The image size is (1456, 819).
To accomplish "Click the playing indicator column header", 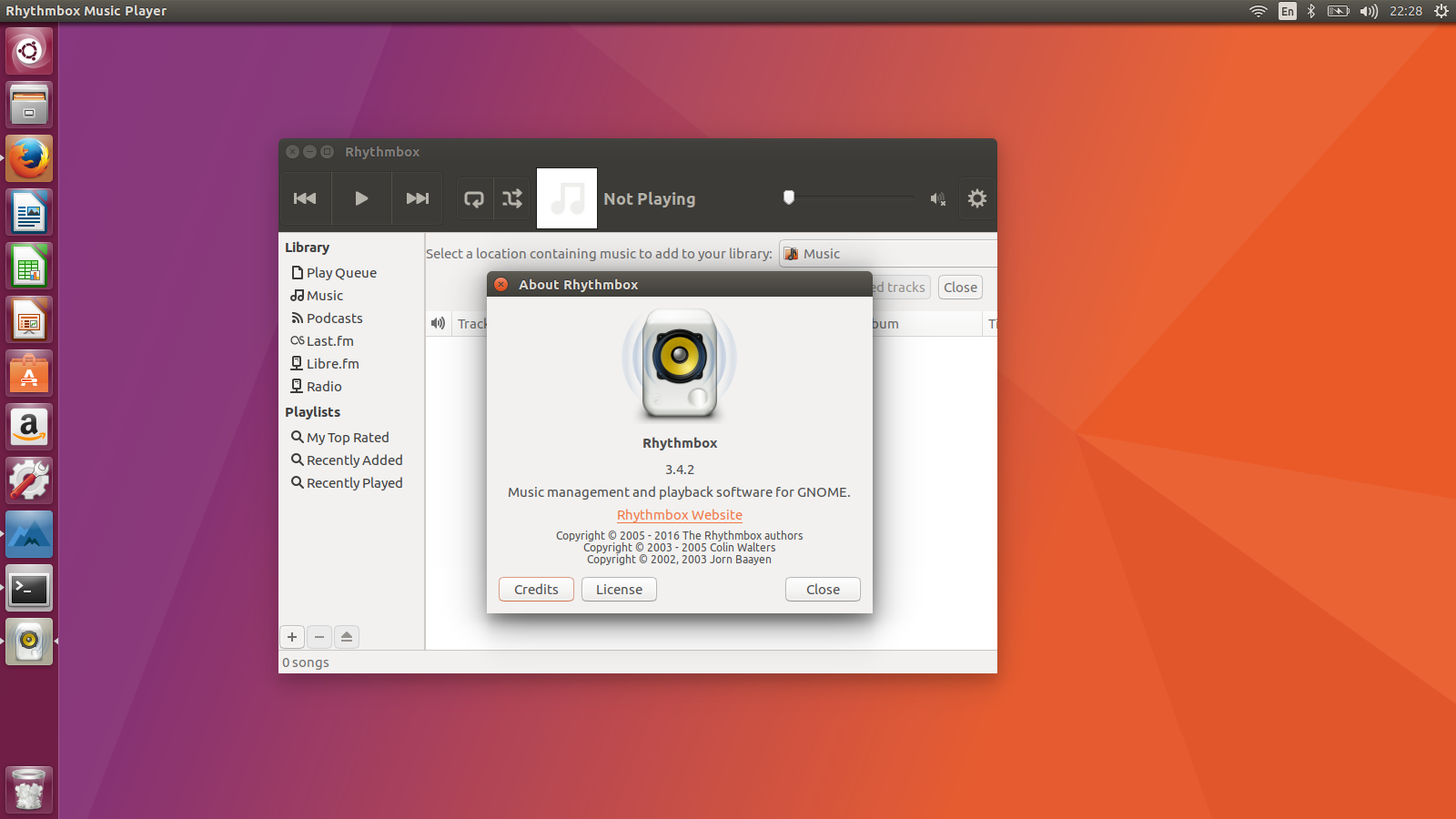I will pyautogui.click(x=439, y=324).
